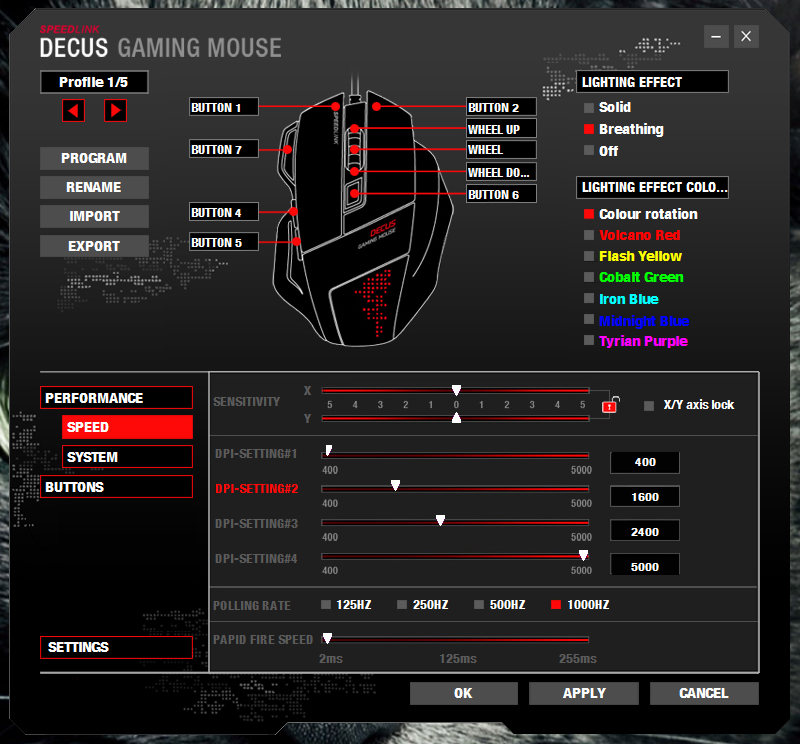
Task: Go to previous profile with left arrow
Action: 73,110
